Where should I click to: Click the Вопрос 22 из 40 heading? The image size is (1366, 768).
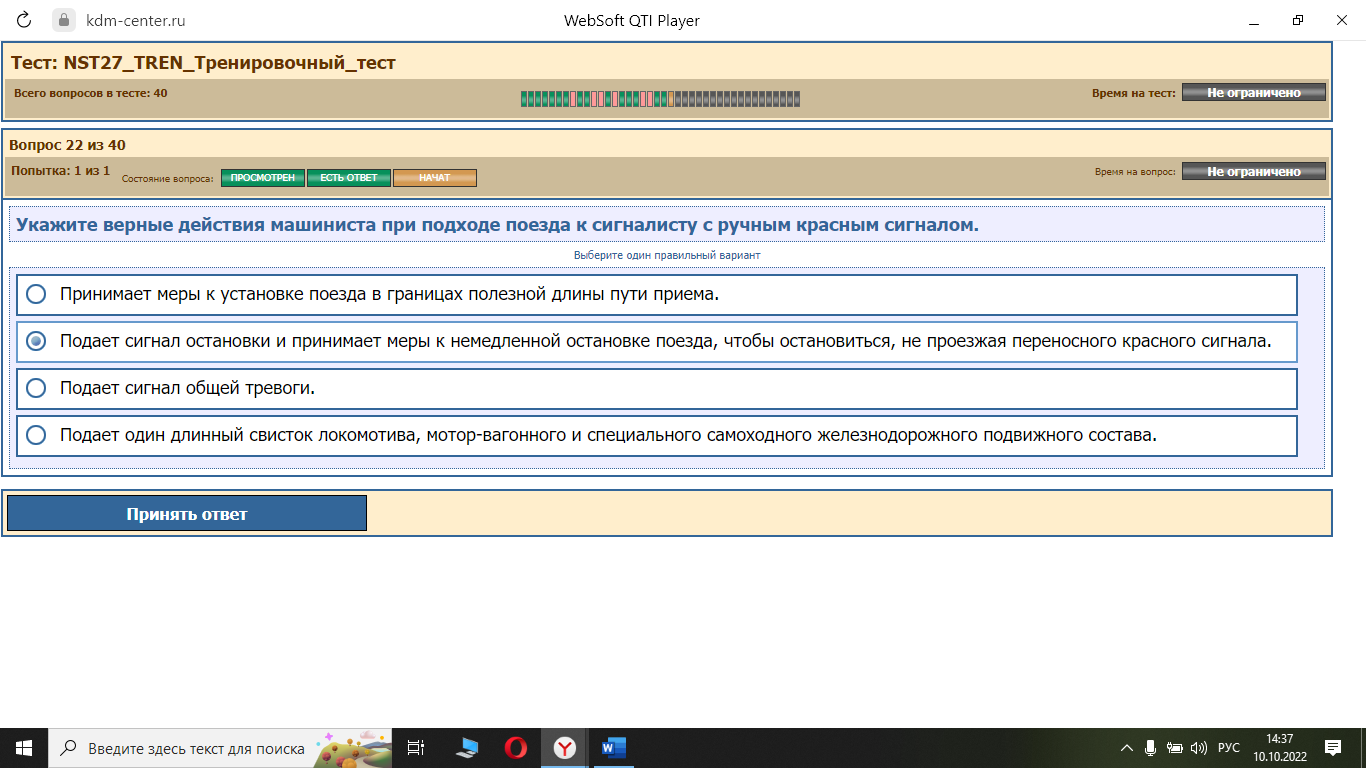click(x=68, y=145)
